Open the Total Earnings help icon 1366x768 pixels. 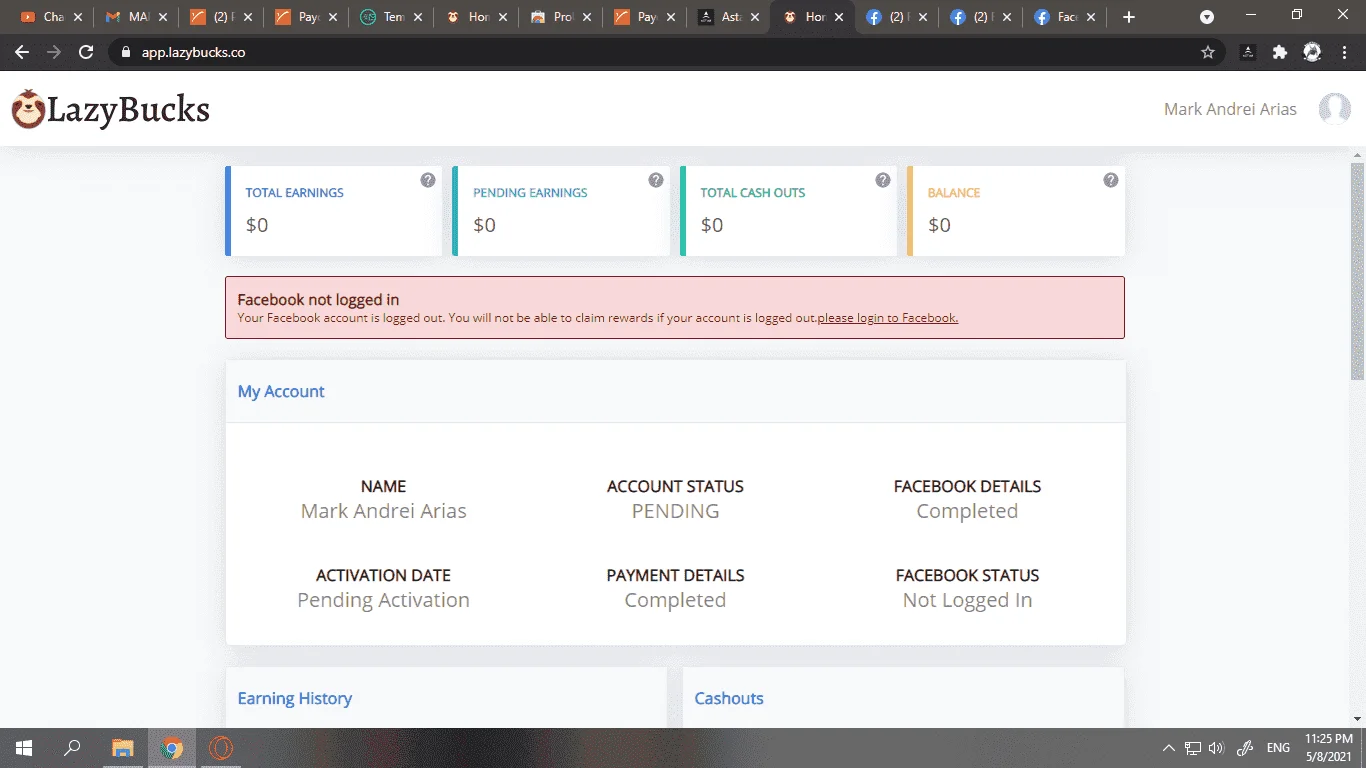[428, 180]
